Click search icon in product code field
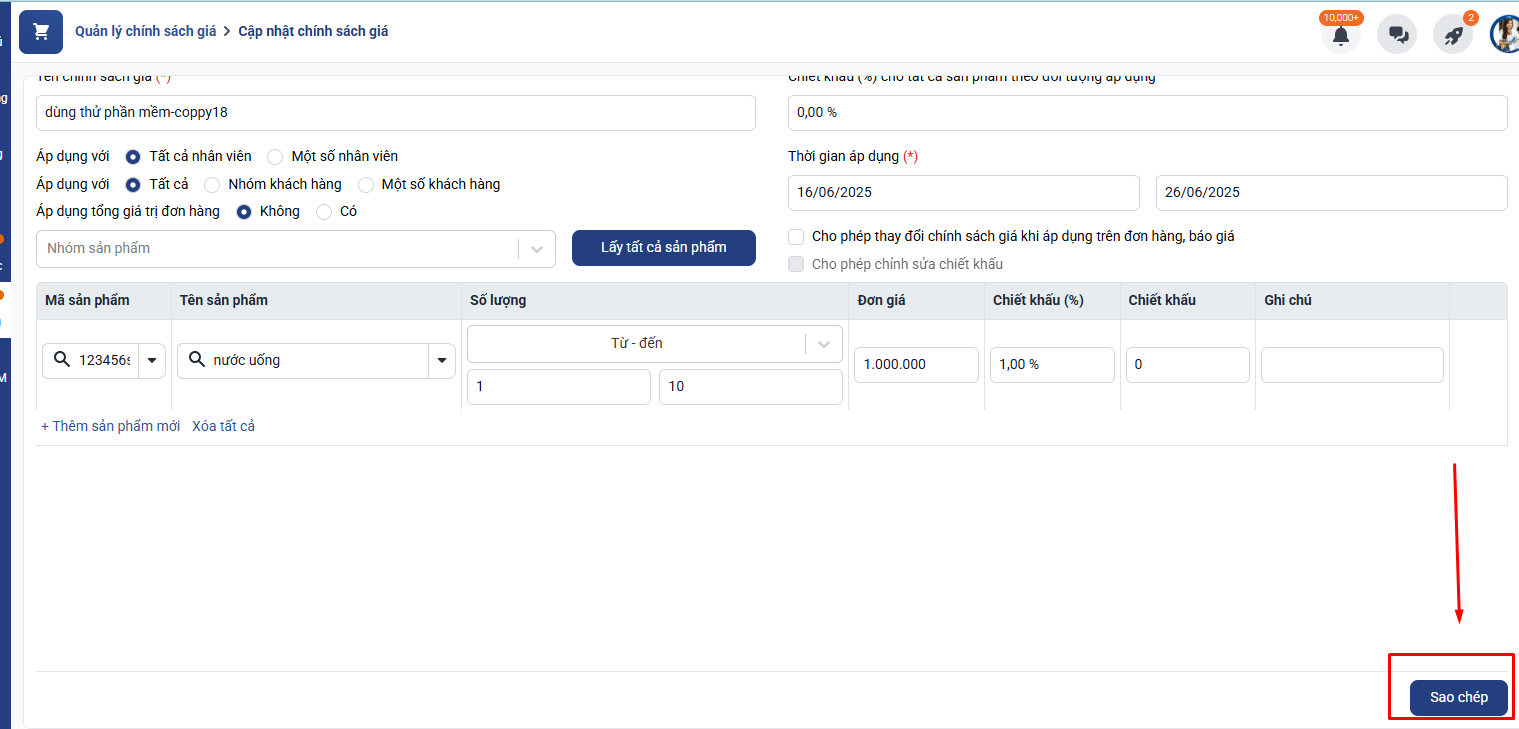This screenshot has width=1519, height=729. [x=62, y=360]
